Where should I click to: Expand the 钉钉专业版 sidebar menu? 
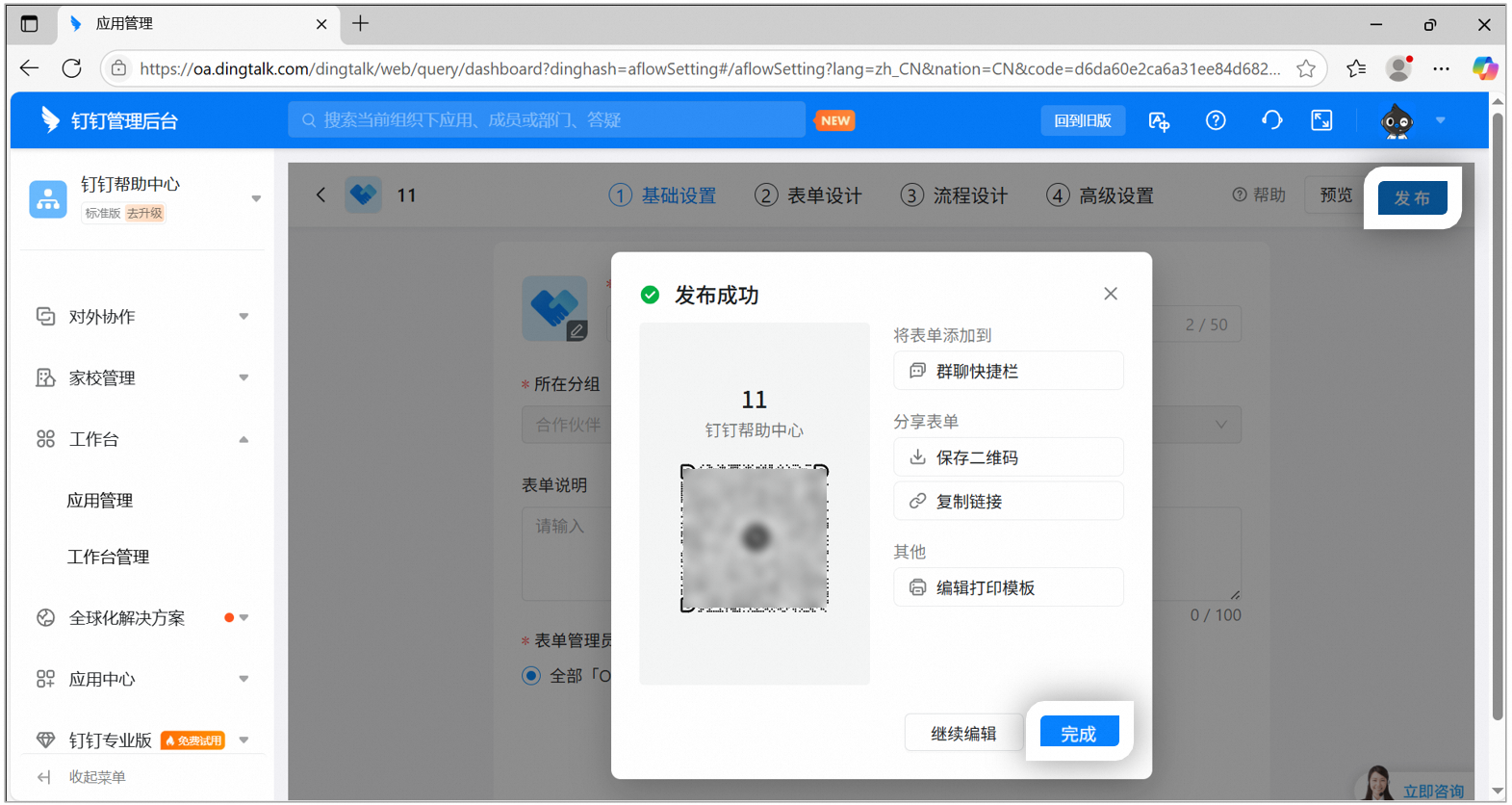tap(243, 740)
